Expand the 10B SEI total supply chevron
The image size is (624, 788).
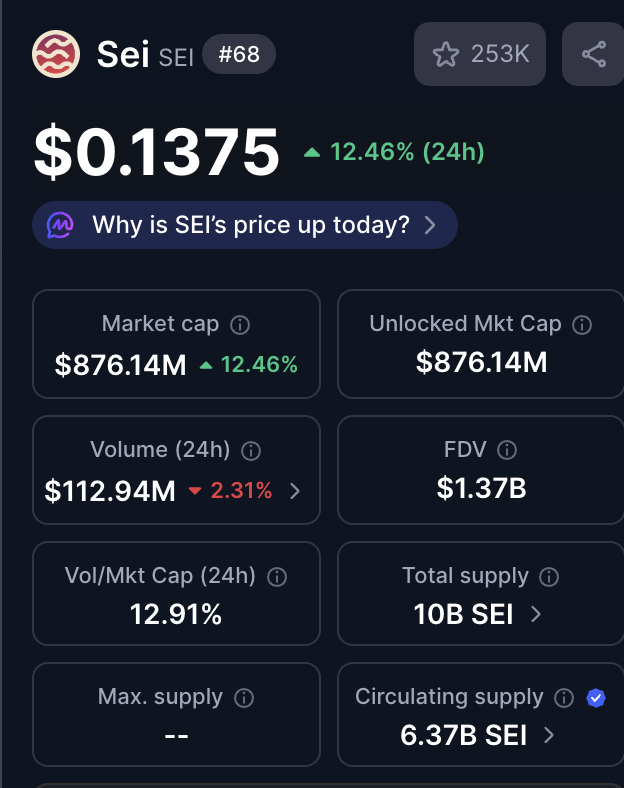536,614
